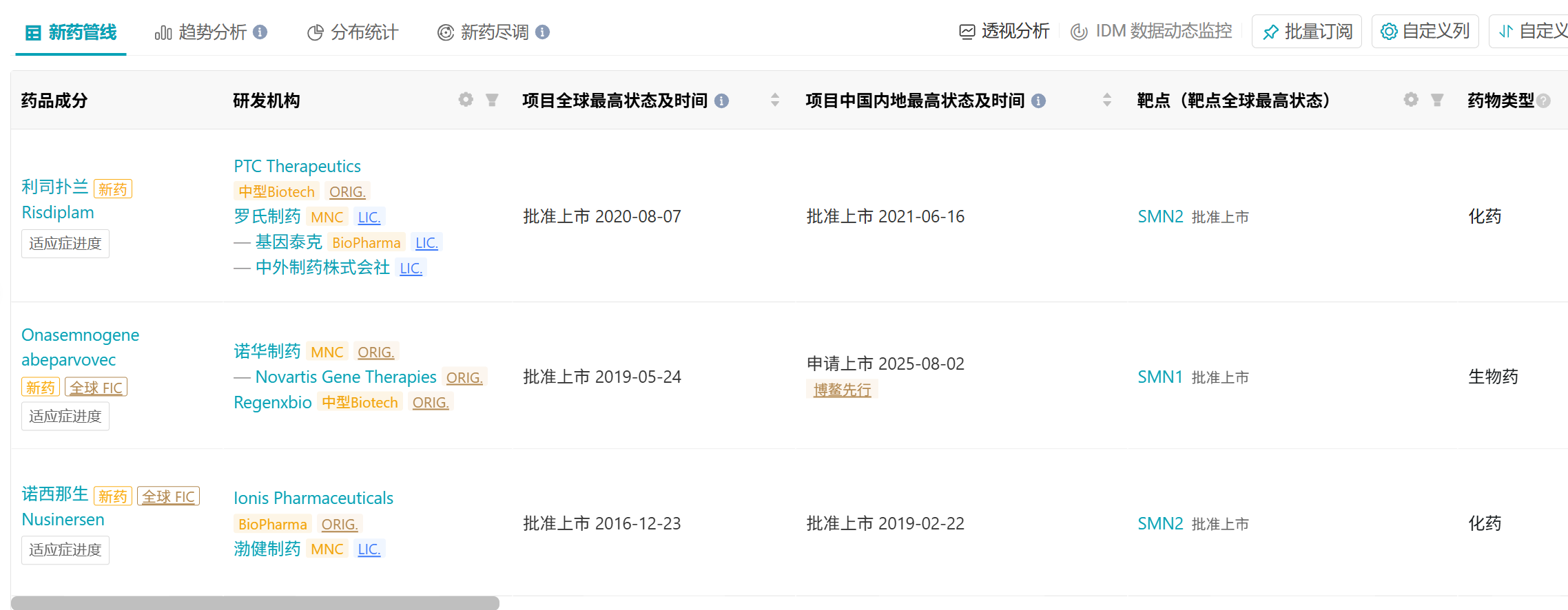Select text 申请上市 2025-08-02
1568x610 pixels.
[885, 364]
